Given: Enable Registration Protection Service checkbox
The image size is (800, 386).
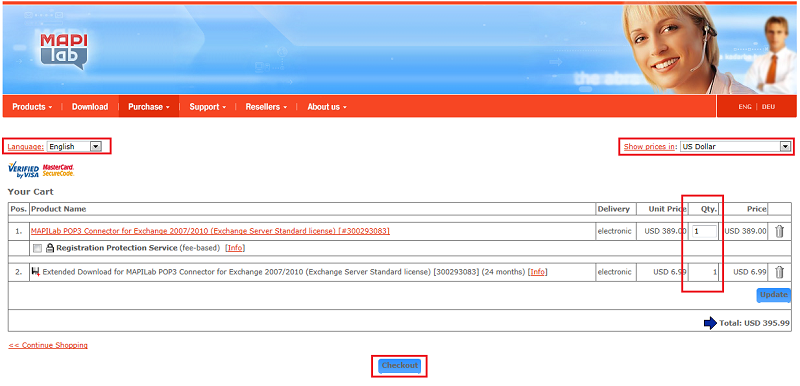Looking at the screenshot, I should (x=37, y=248).
